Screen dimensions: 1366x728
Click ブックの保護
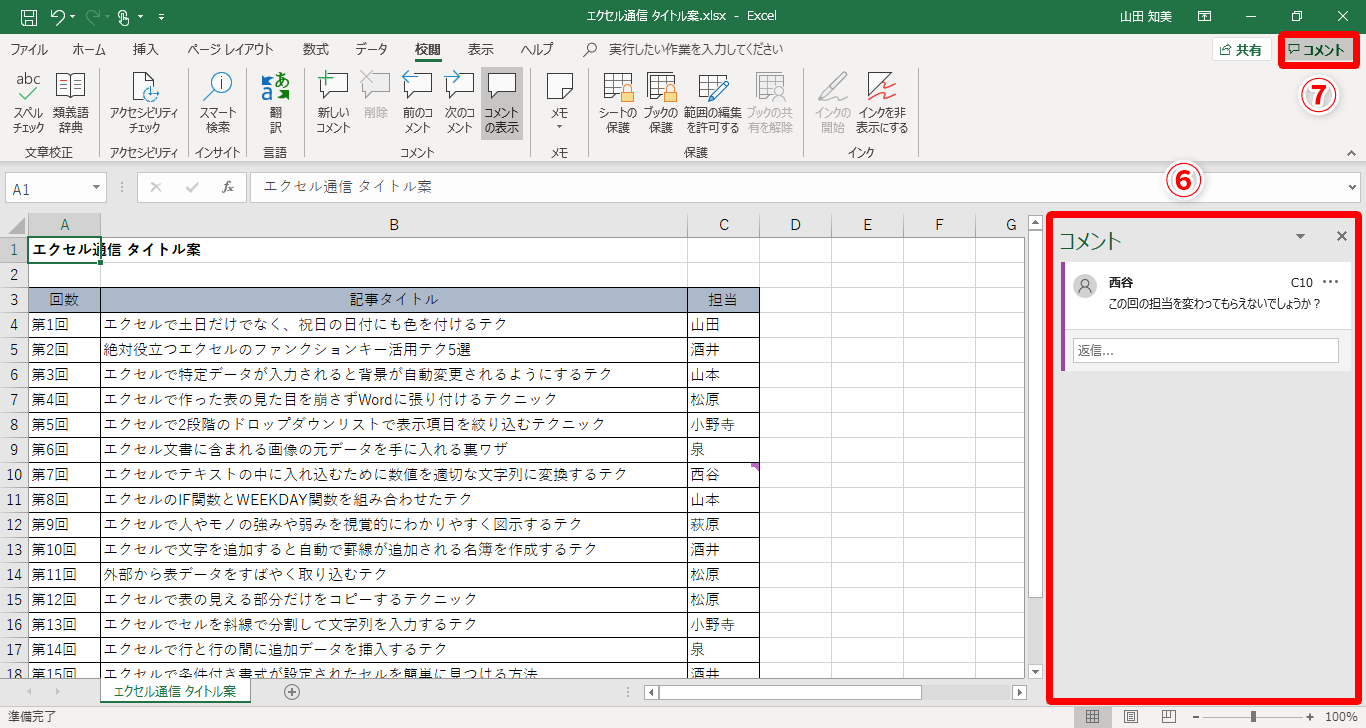(x=660, y=103)
